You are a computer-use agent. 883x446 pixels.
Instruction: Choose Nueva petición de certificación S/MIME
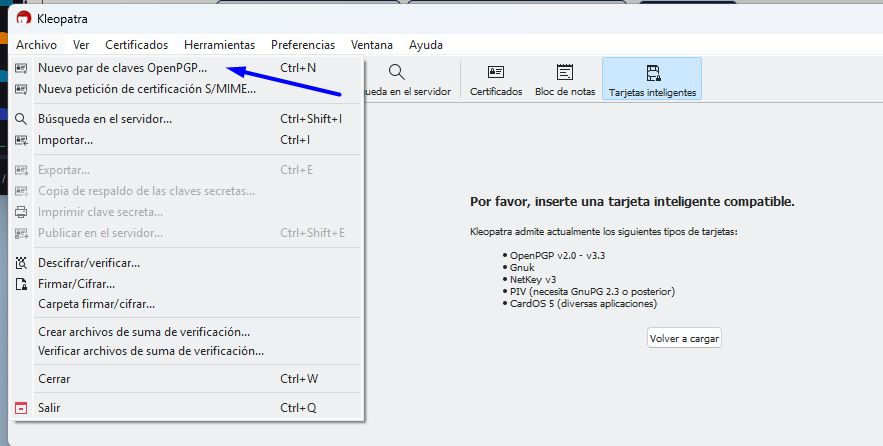point(186,89)
